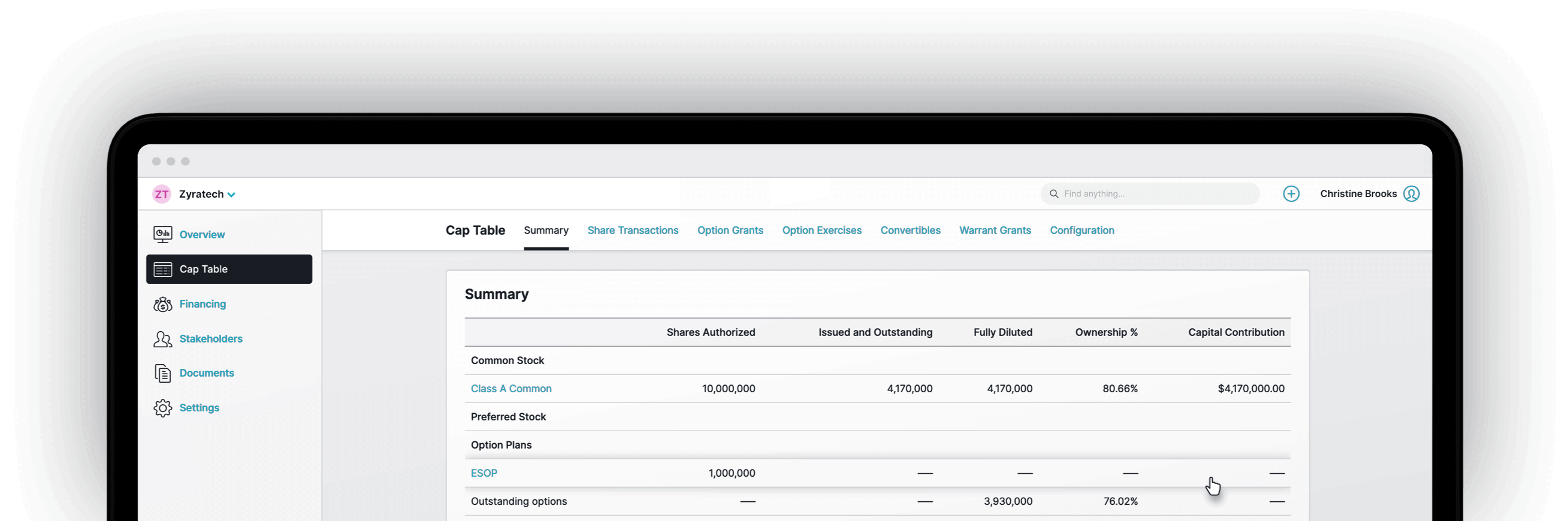Switch to Option Exercises tab

coord(821,231)
